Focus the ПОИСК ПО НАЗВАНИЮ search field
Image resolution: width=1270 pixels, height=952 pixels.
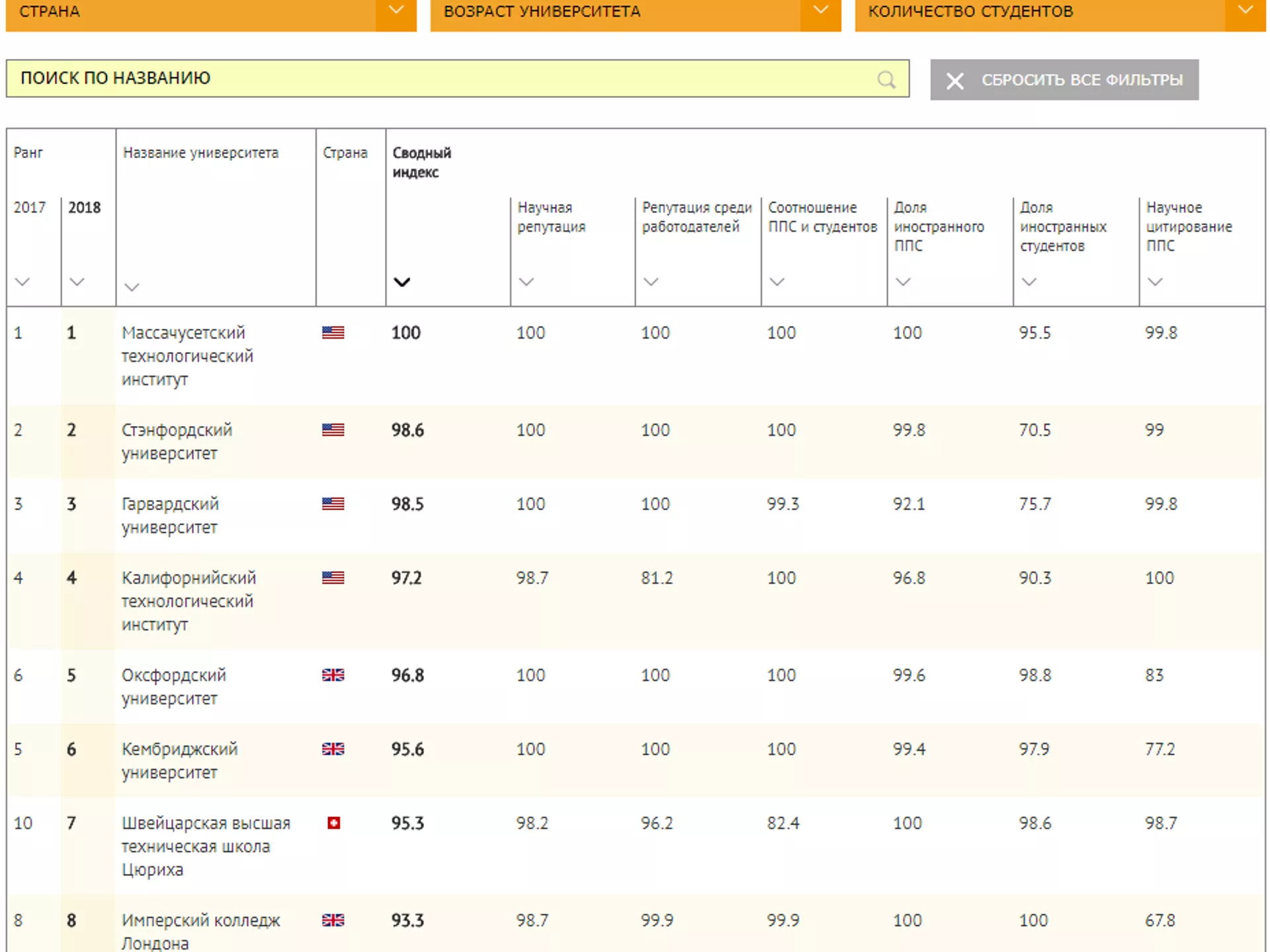(x=458, y=78)
